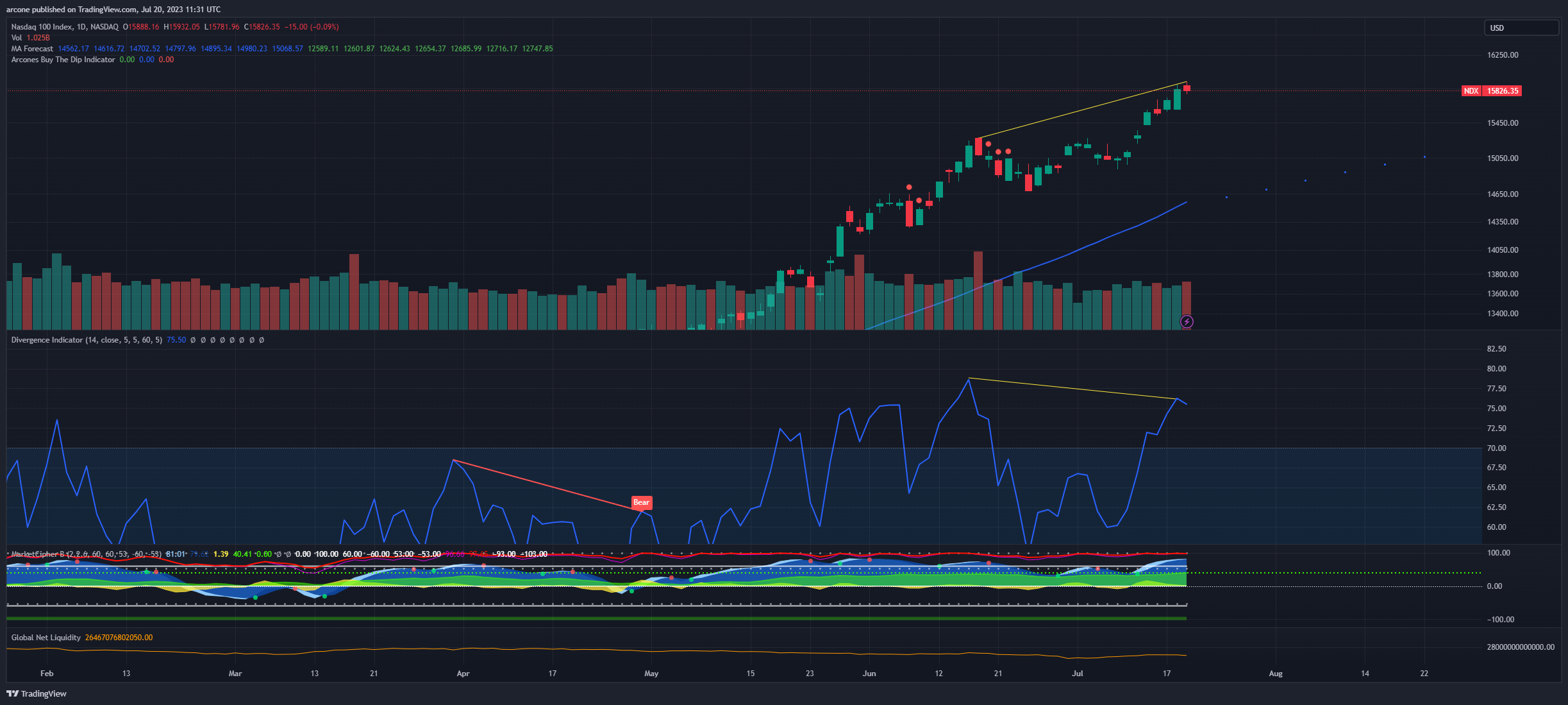This screenshot has width=1568, height=705.
Task: Click the Feb date on time axis
Action: coord(47,674)
